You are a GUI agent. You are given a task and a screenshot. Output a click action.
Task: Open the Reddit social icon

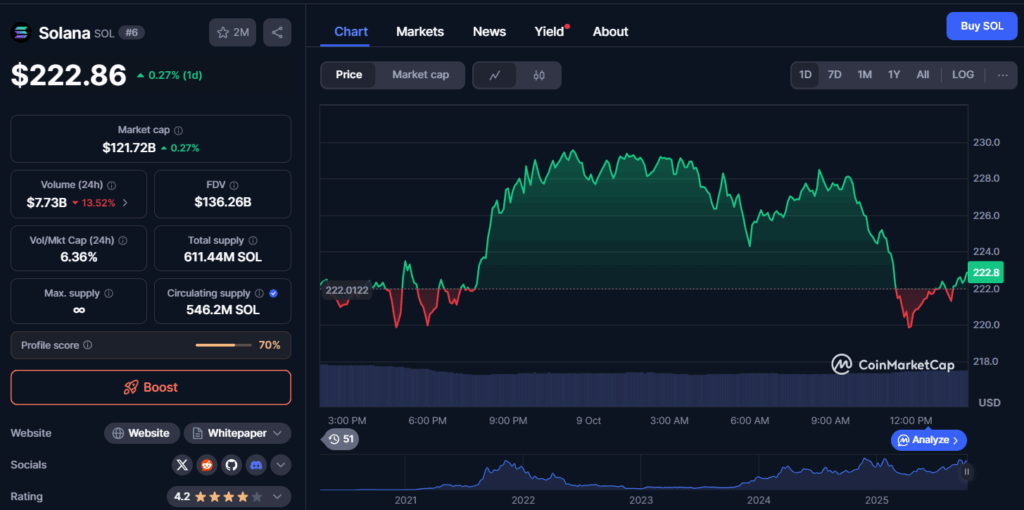click(206, 465)
